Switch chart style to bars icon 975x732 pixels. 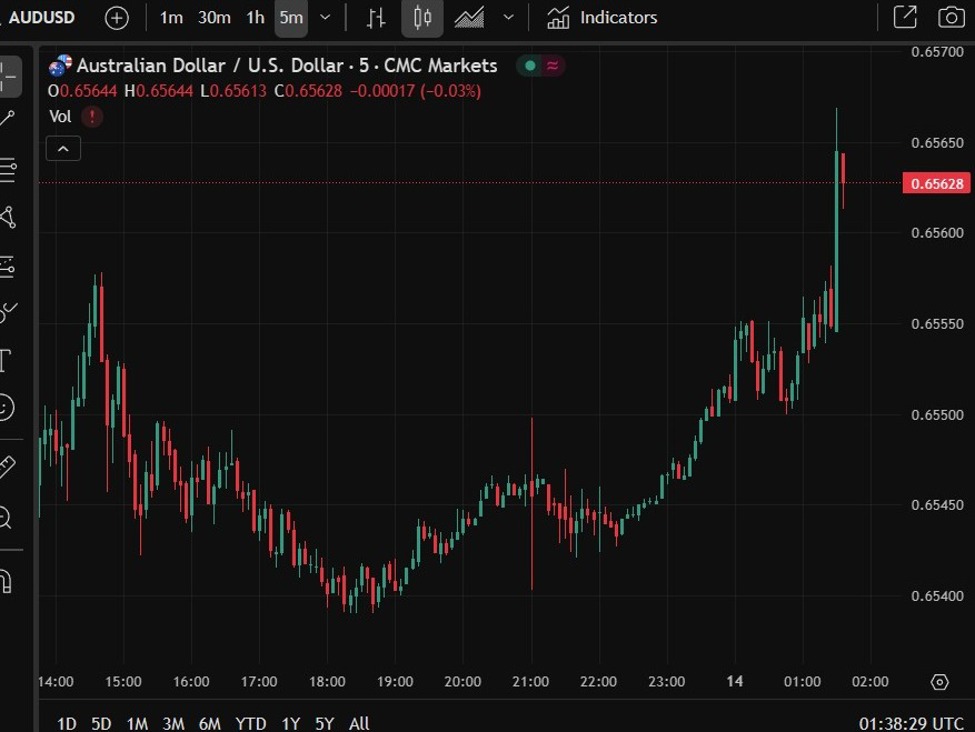point(377,18)
